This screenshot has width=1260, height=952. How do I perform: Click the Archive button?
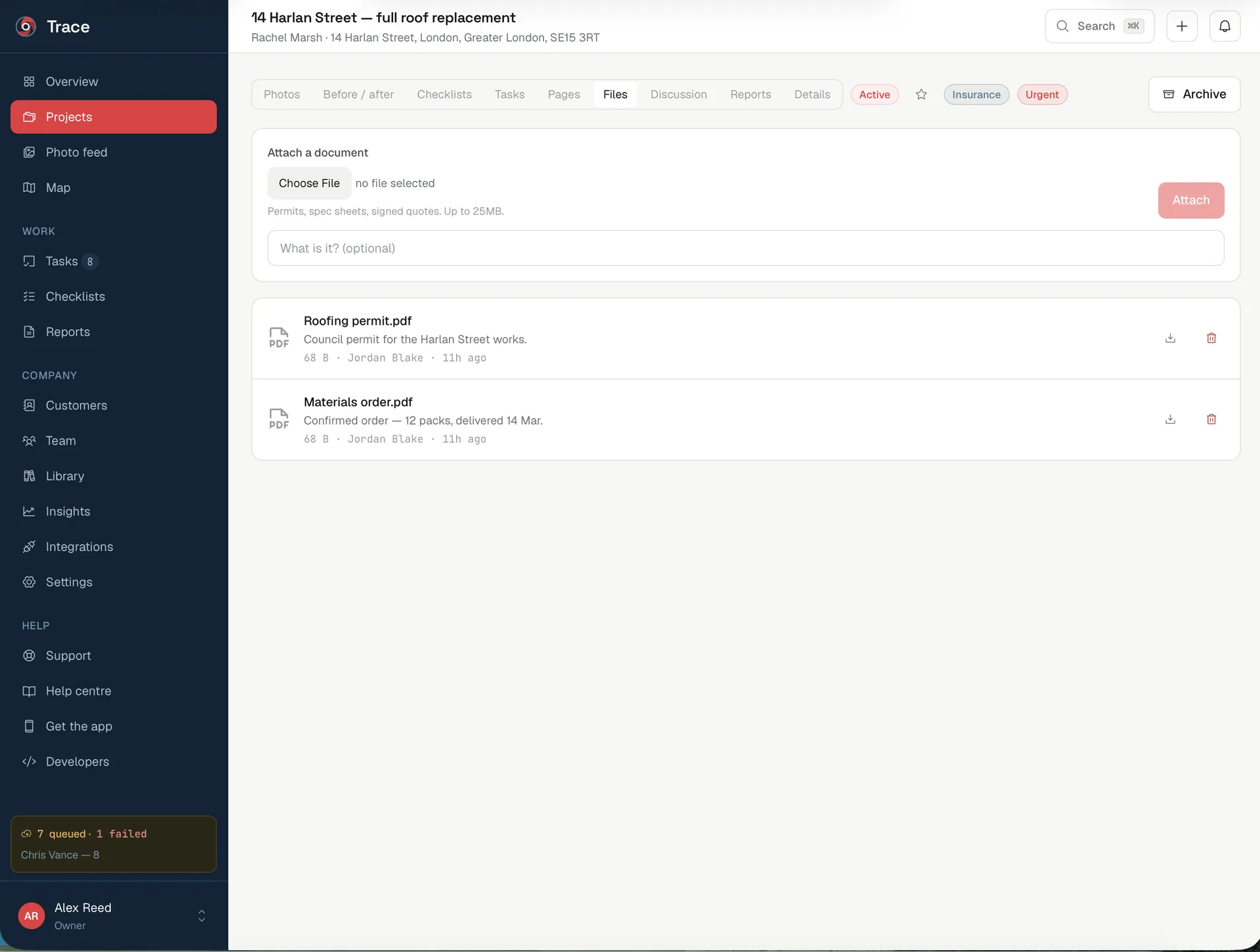click(1194, 94)
